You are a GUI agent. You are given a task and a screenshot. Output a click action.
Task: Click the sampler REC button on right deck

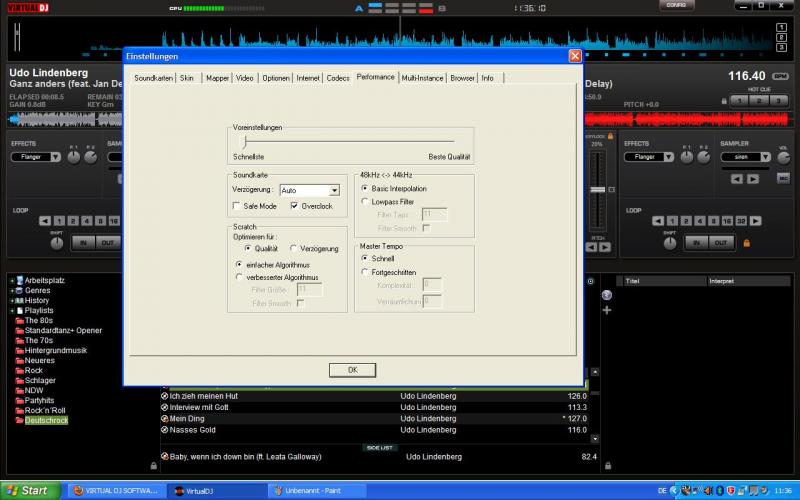(783, 178)
